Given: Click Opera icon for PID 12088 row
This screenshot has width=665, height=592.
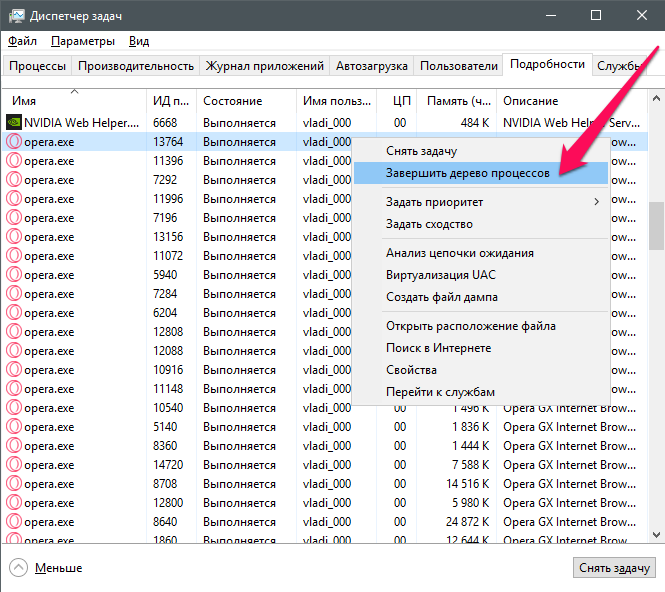Looking at the screenshot, I should [x=14, y=351].
